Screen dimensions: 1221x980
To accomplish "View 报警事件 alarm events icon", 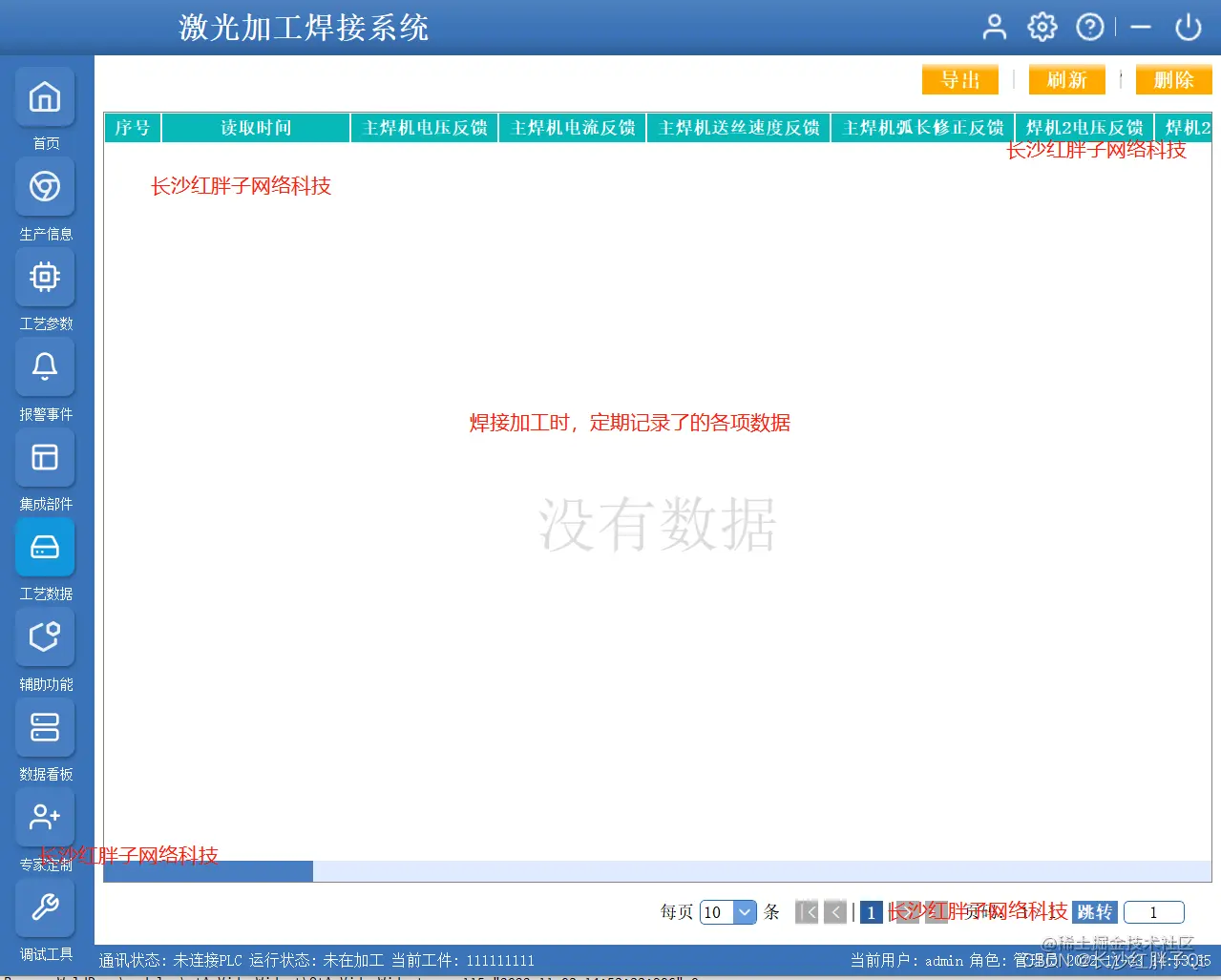I will (x=44, y=366).
